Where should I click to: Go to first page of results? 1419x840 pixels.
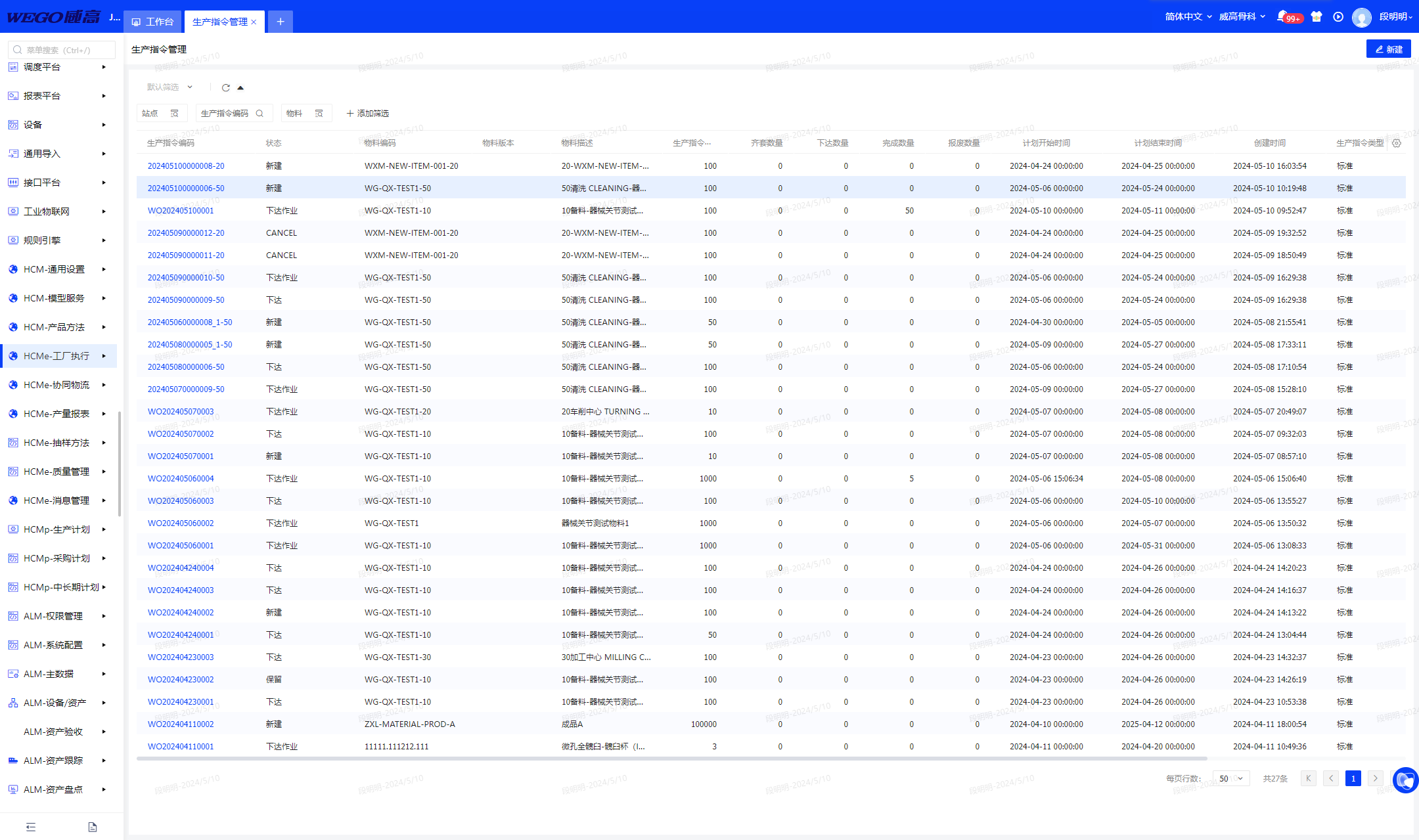pyautogui.click(x=1308, y=778)
